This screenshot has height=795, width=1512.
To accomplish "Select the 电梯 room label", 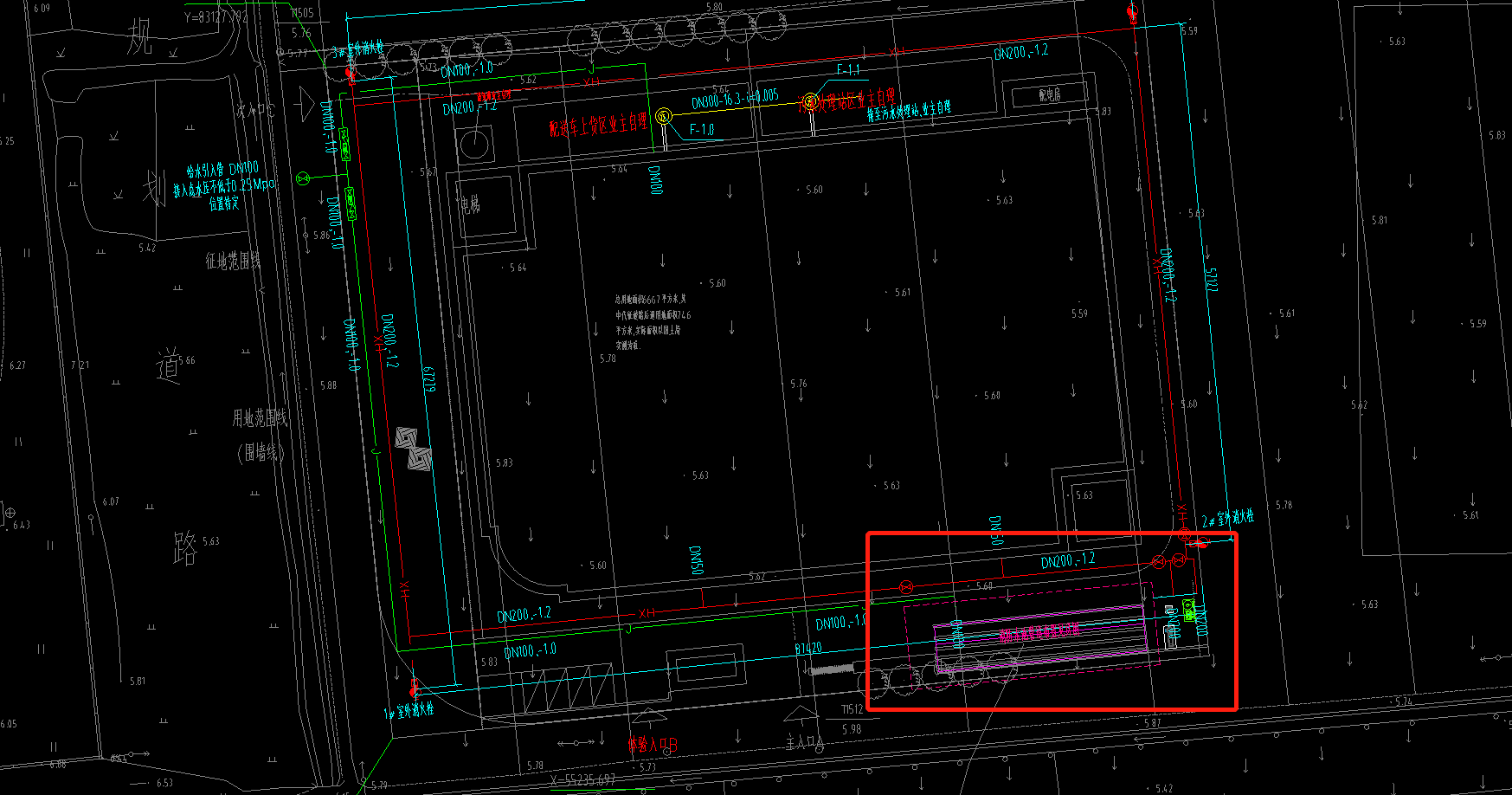I will tap(470, 204).
